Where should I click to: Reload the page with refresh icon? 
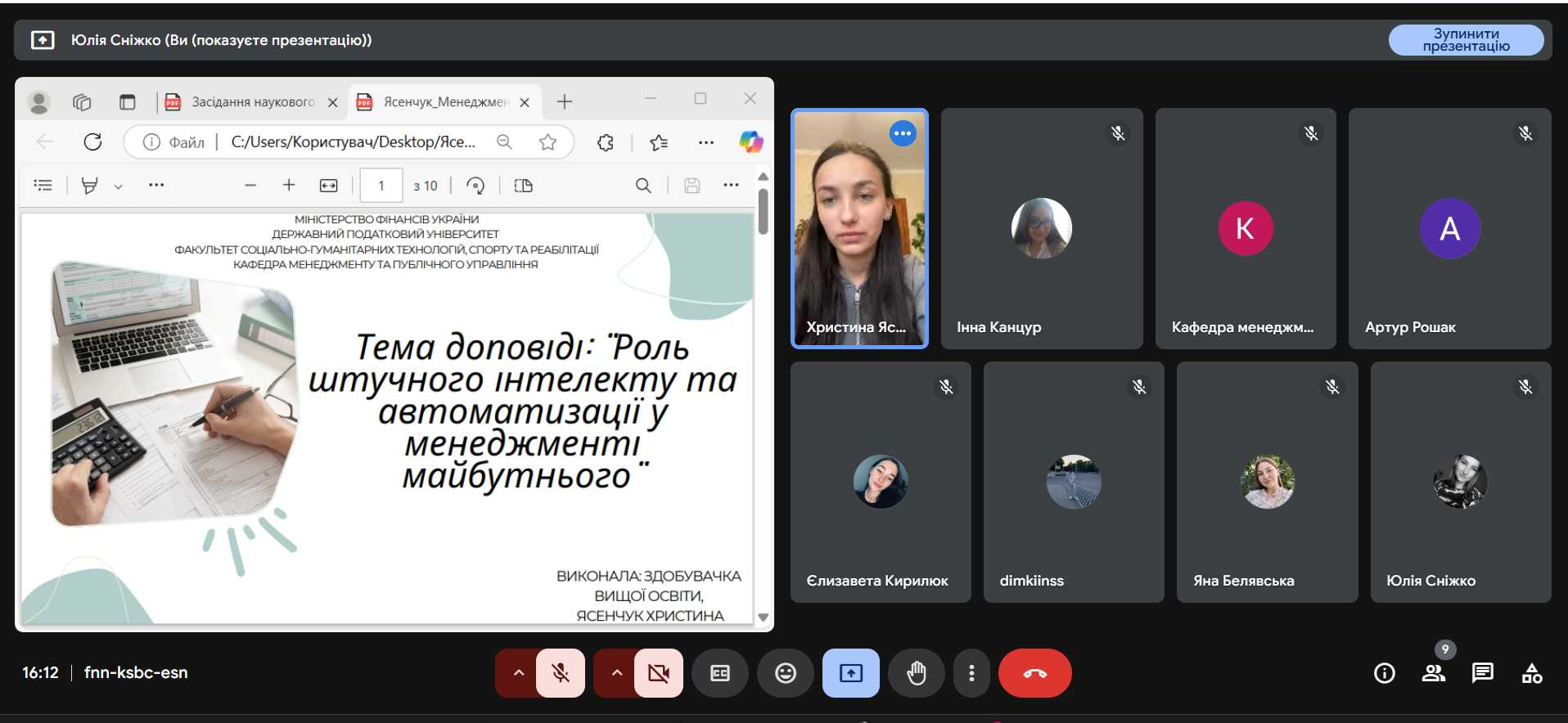92,141
